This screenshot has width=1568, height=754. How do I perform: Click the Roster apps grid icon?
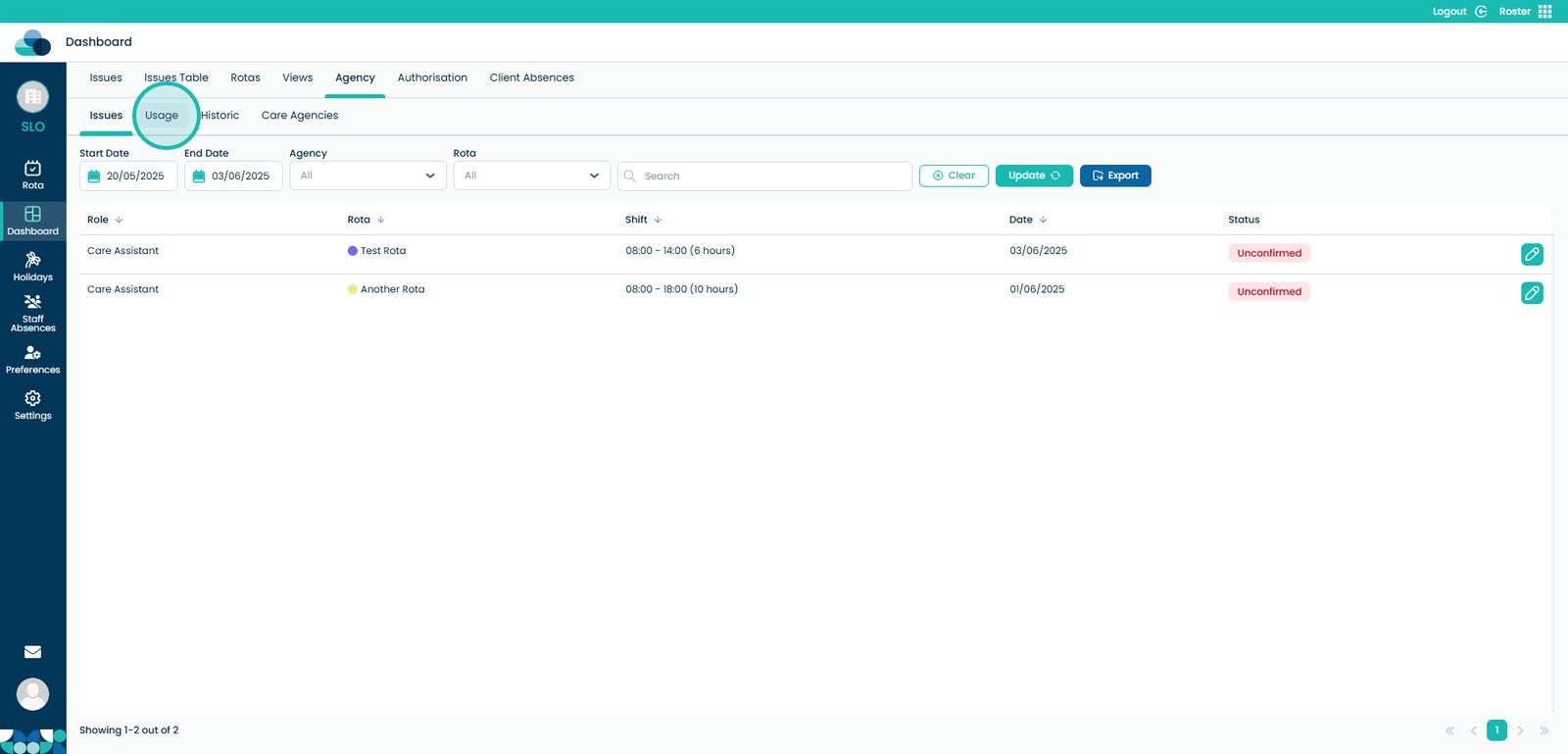coord(1544,12)
